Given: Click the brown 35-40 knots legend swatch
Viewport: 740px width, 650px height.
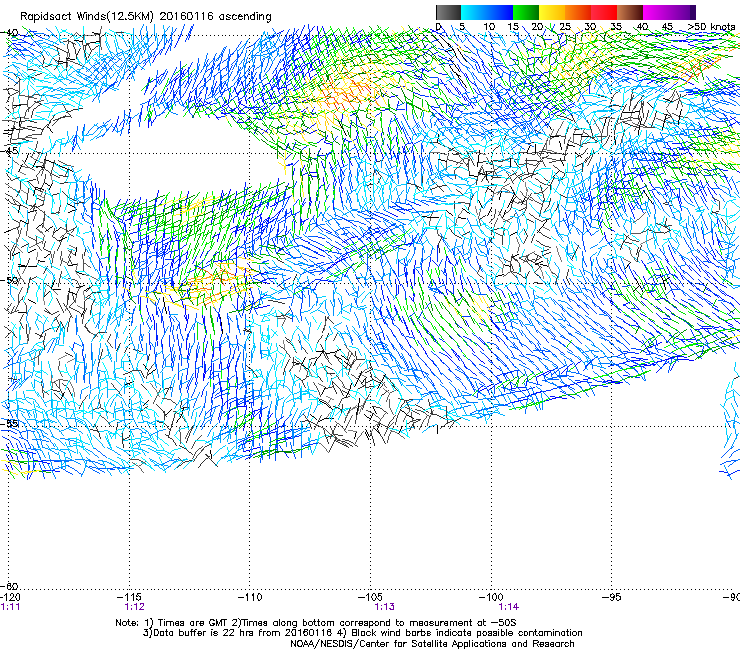Looking at the screenshot, I should coord(630,12).
